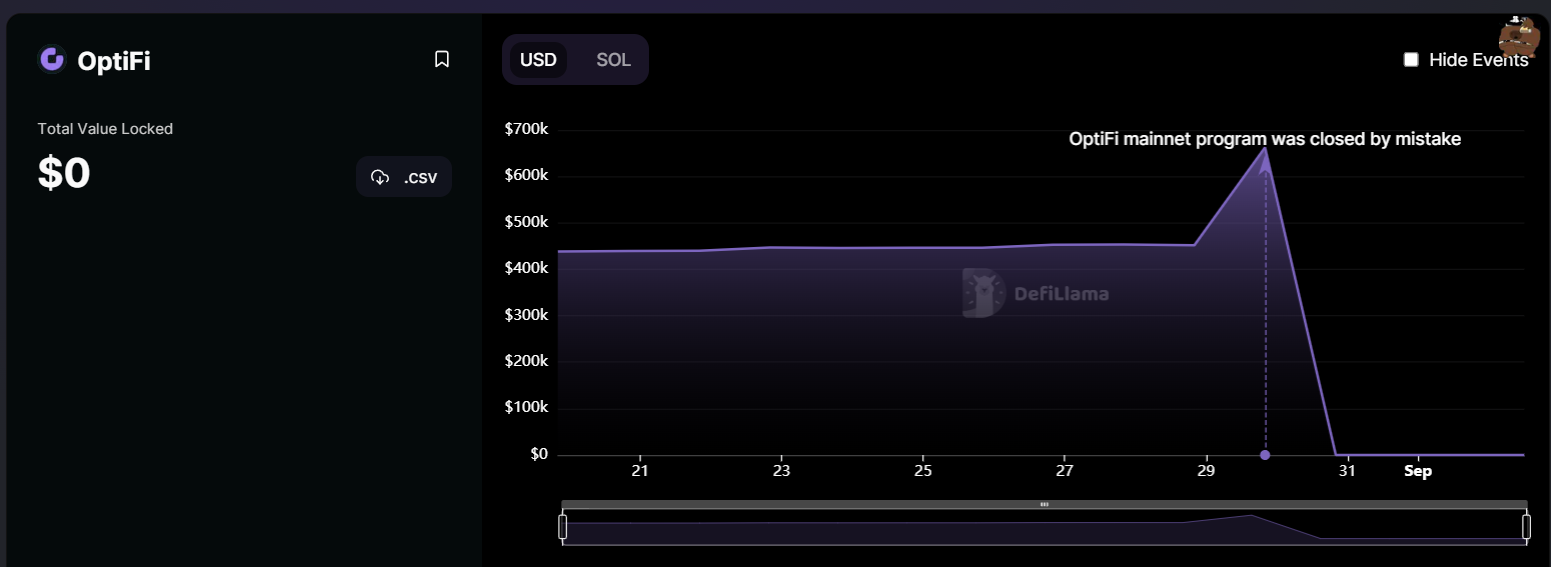Click the 29 date label on x-axis
This screenshot has width=1551, height=567.
(x=1206, y=471)
